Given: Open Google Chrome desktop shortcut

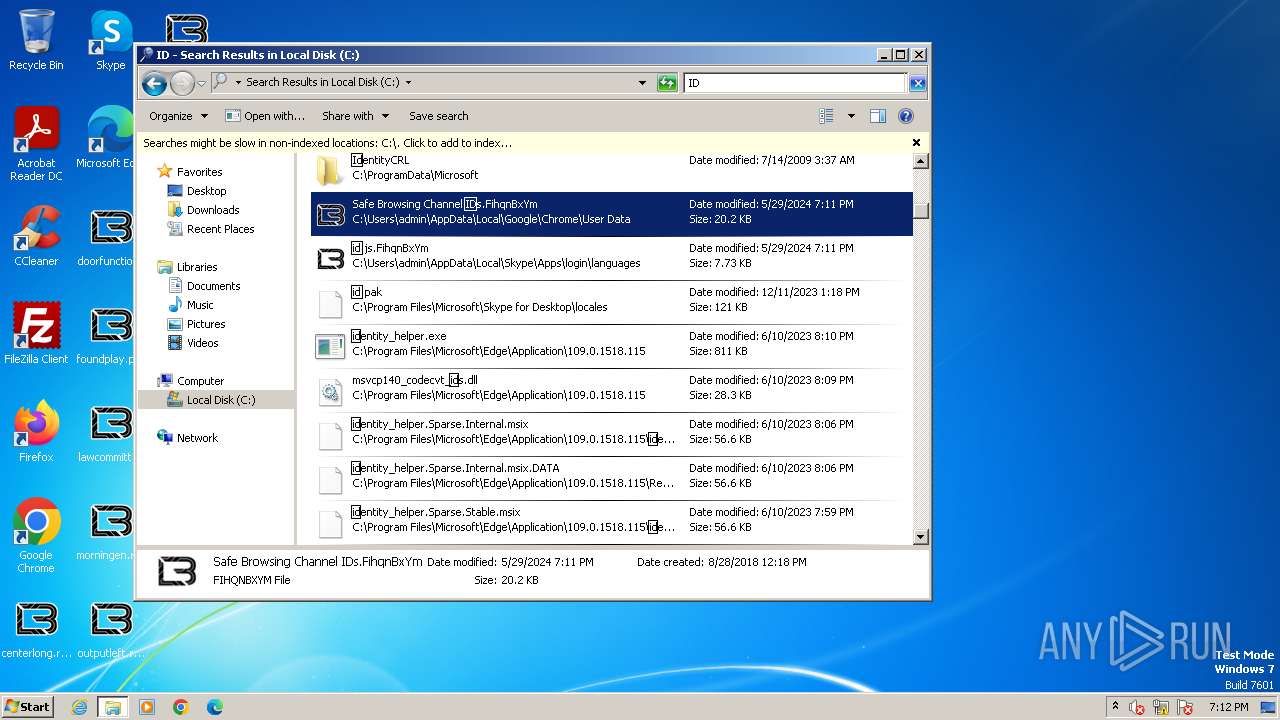Looking at the screenshot, I should coord(36,536).
